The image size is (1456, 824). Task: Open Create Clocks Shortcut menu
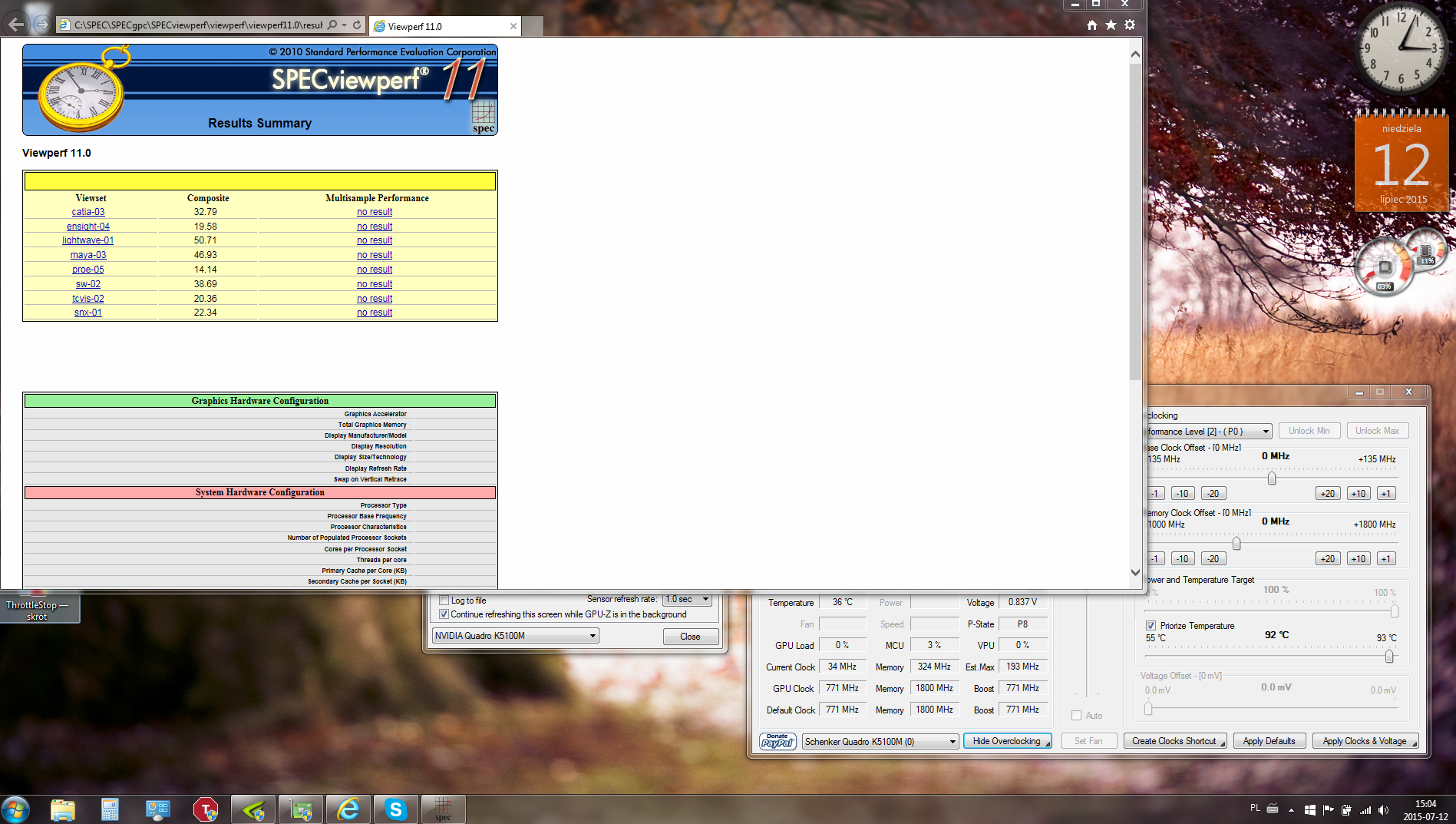pos(1175,741)
